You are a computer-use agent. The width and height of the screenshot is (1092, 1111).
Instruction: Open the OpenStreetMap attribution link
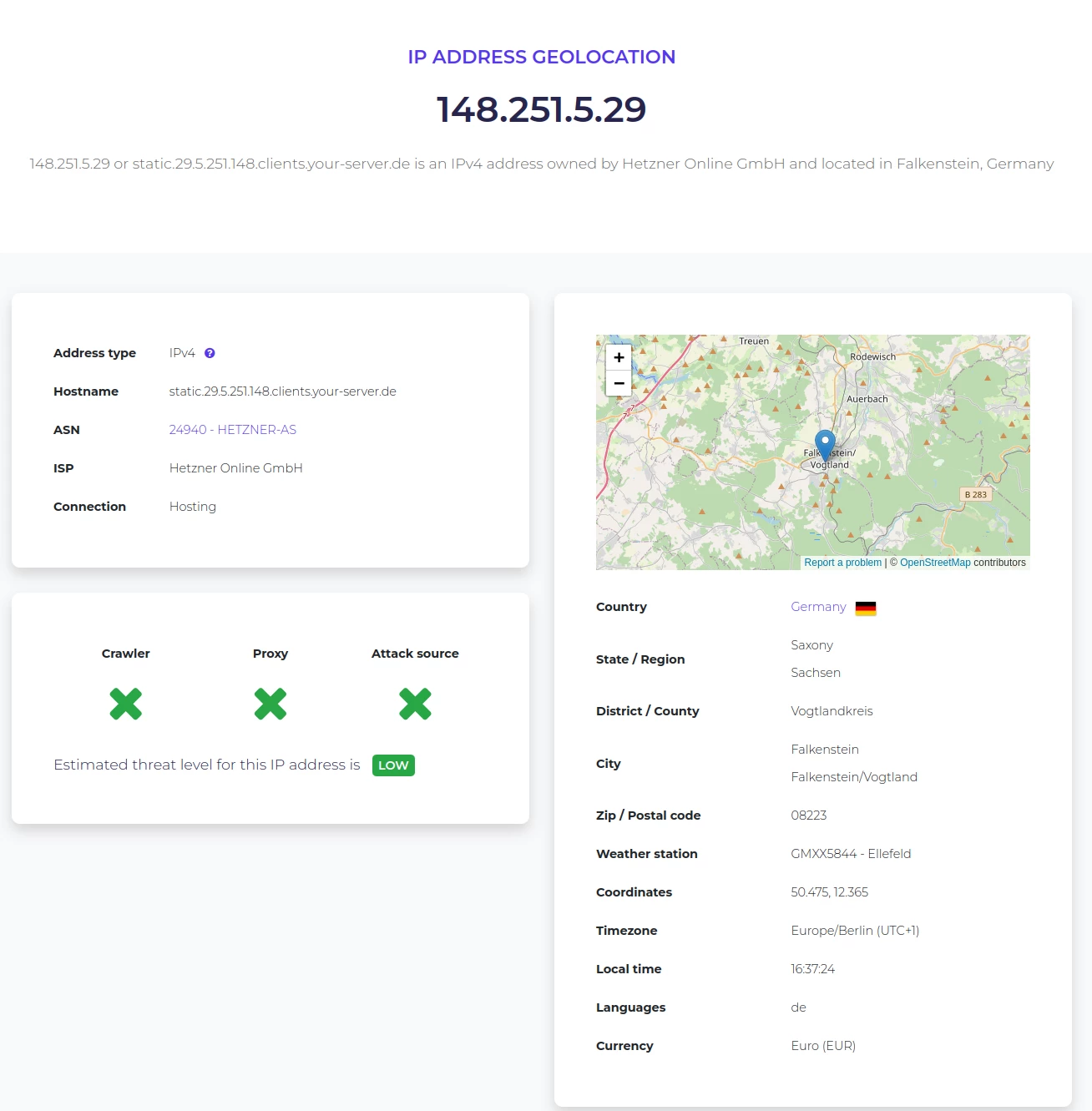click(935, 563)
